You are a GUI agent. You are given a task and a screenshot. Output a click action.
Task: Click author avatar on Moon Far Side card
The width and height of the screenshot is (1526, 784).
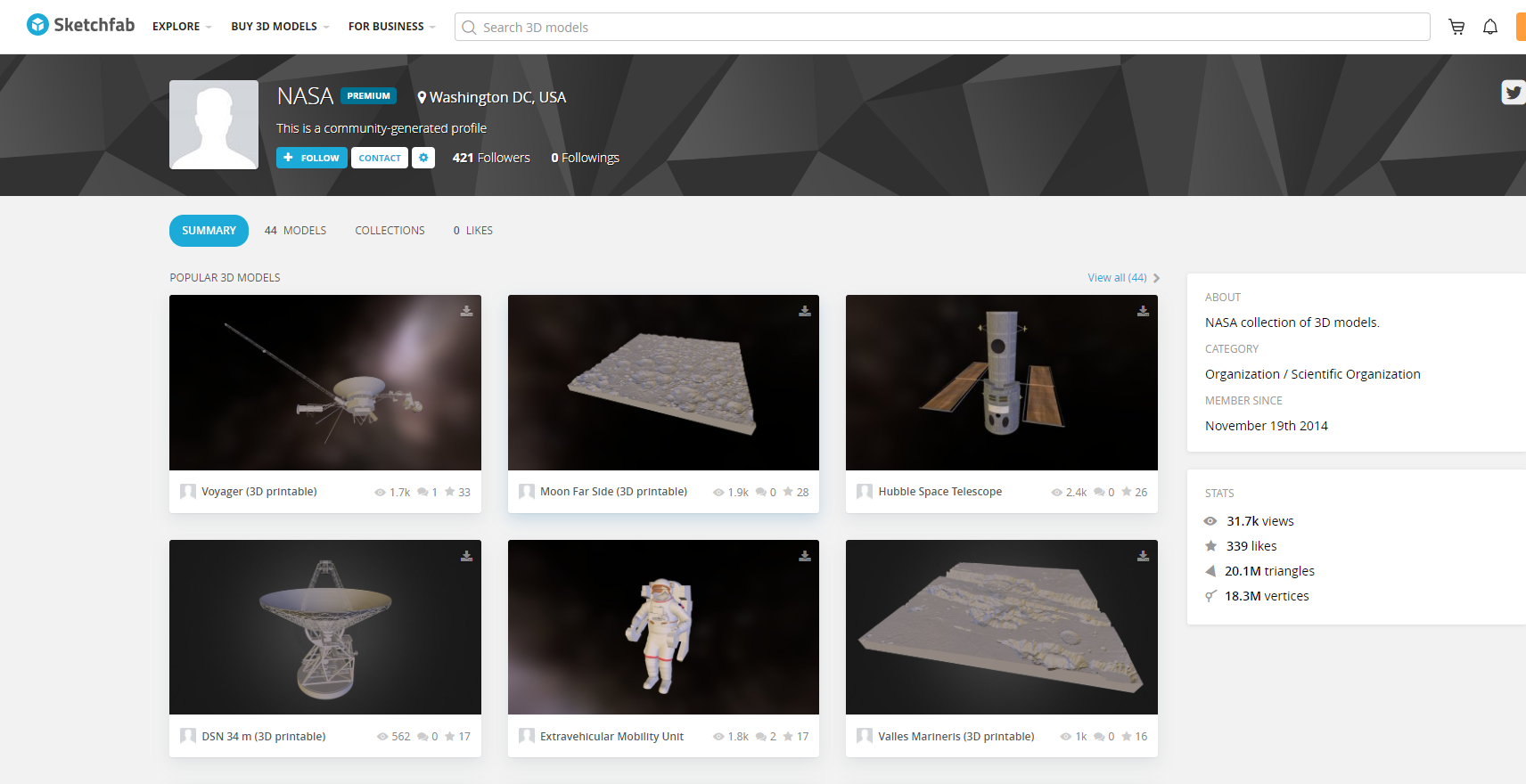(527, 492)
